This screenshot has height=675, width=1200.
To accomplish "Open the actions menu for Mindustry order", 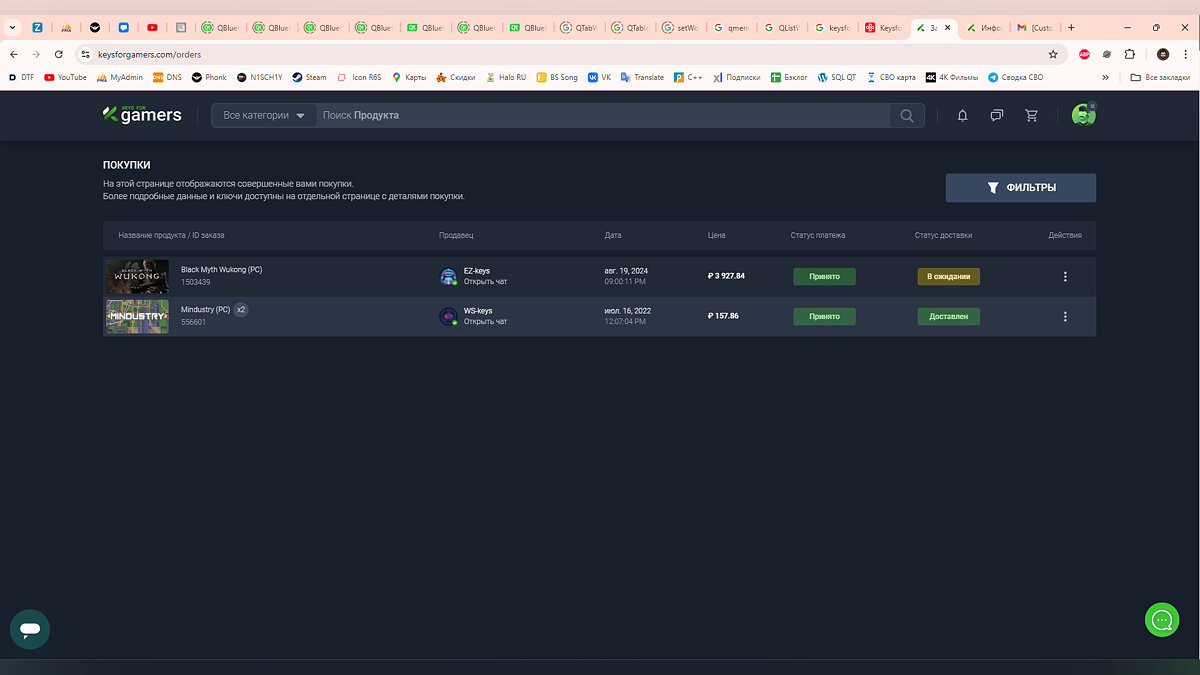I will pos(1065,316).
